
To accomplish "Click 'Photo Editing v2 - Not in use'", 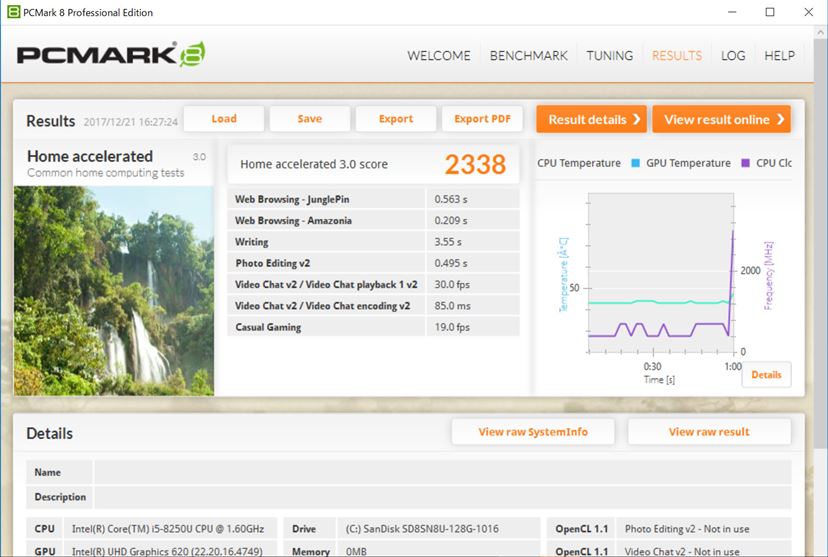I will 687,528.
